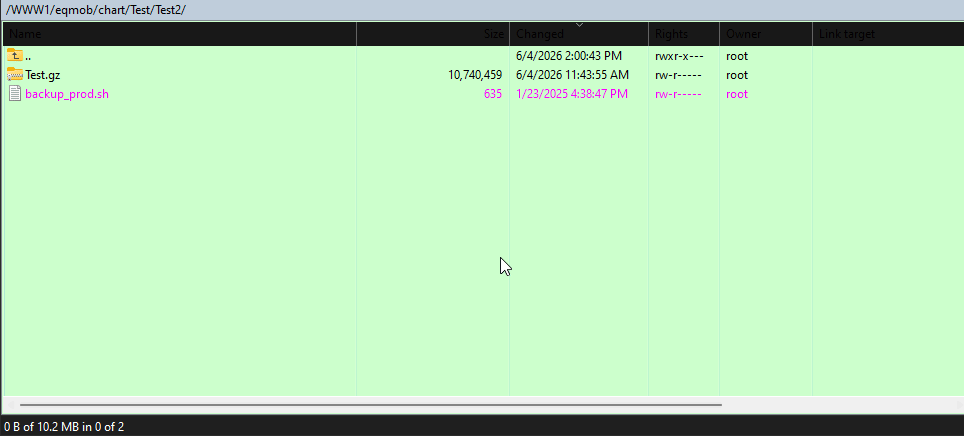Screen dimensions: 964x436
Task: Click the date 6/4/2026 11:43:55 AM
Action: 572,75
